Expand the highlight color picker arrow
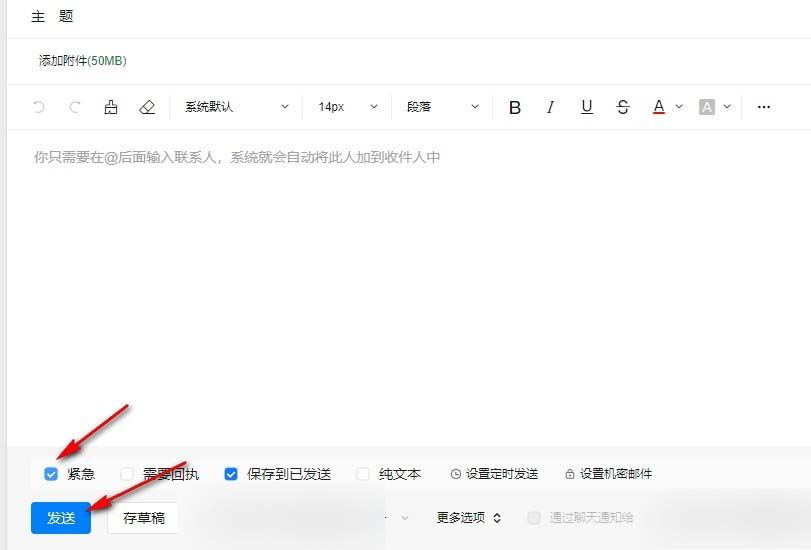 click(x=727, y=107)
